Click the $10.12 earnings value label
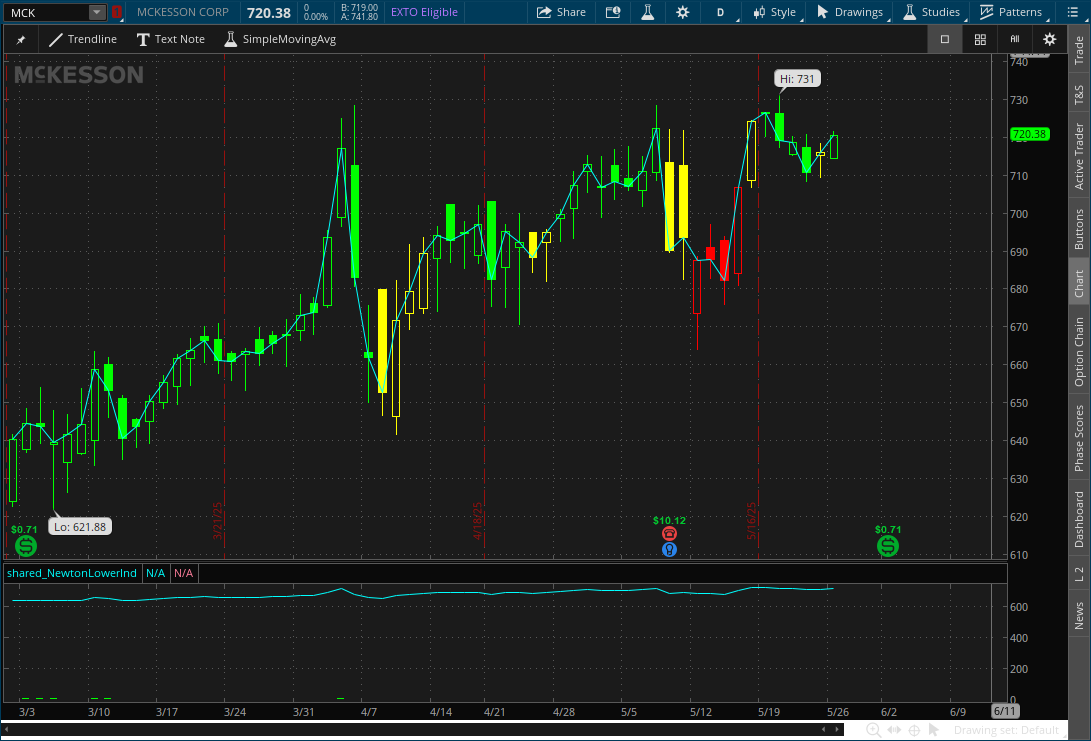1091x741 pixels. [x=669, y=520]
